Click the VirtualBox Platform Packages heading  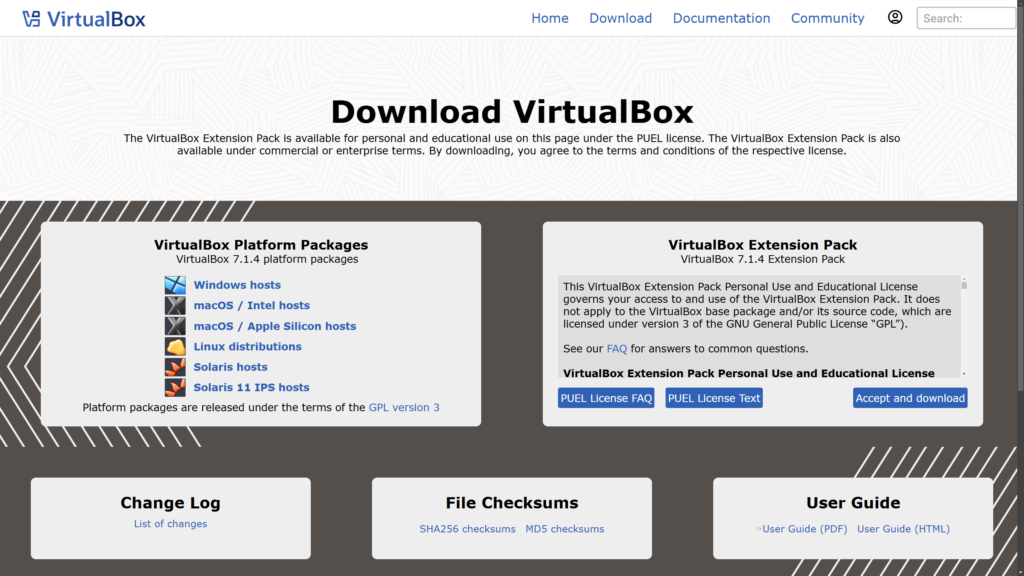(261, 245)
